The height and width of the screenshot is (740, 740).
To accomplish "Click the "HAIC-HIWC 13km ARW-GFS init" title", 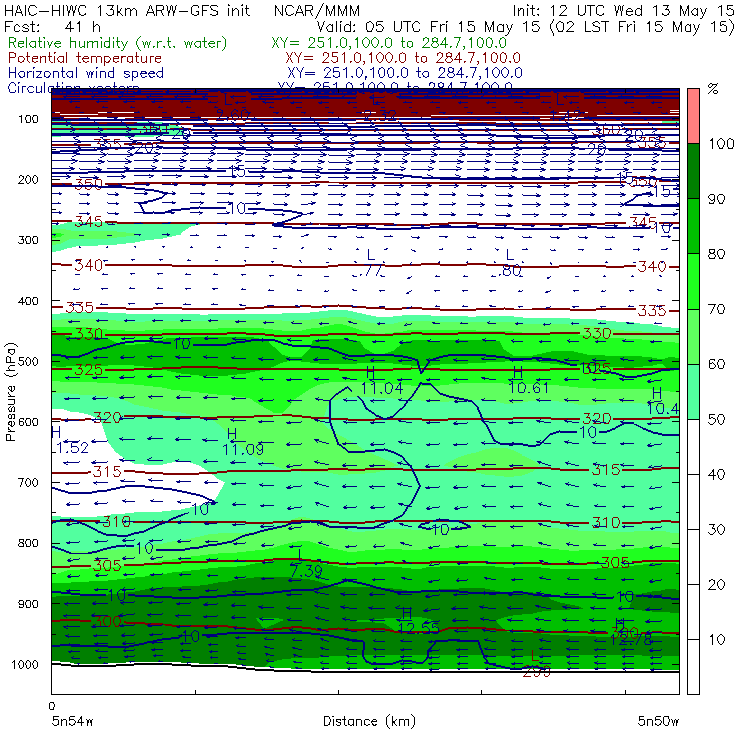I will pyautogui.click(x=127, y=10).
